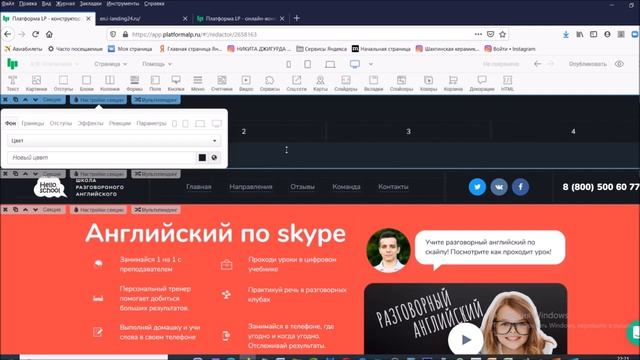Open Настройки секции for the red section
Viewport: 640px width, 360px height.
98,210
